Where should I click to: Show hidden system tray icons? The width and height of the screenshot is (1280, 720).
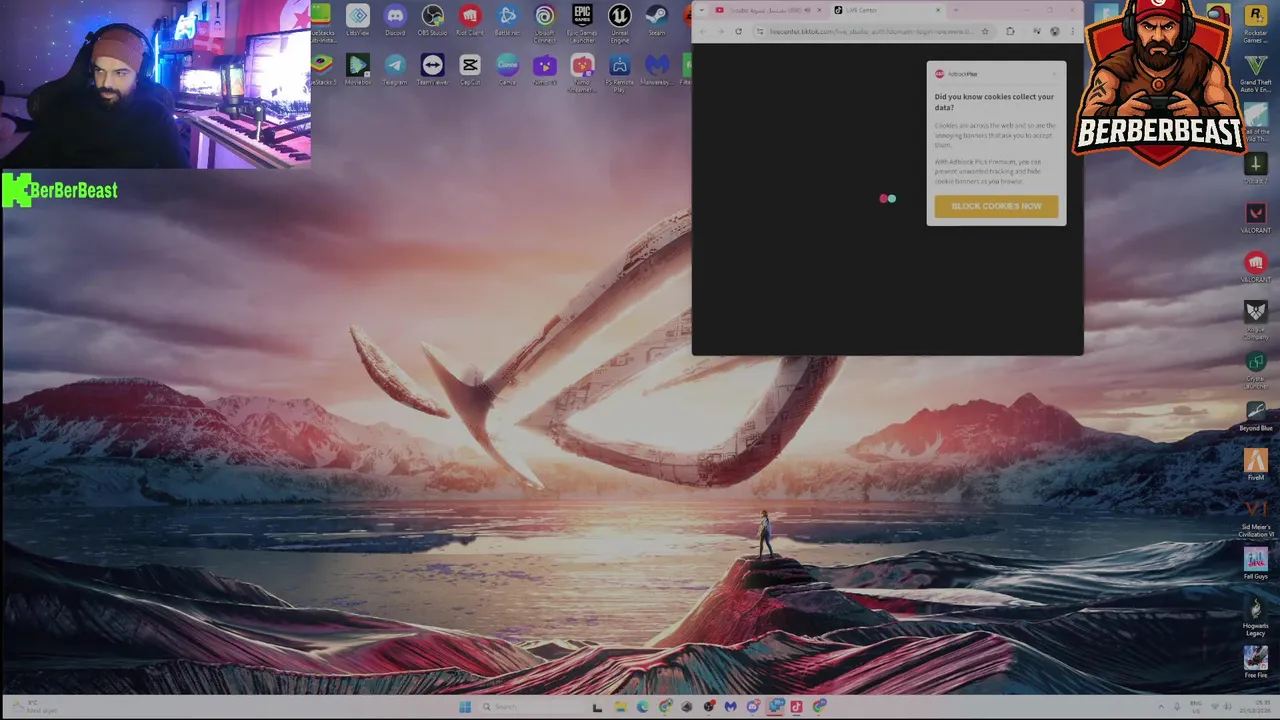pos(1161,707)
